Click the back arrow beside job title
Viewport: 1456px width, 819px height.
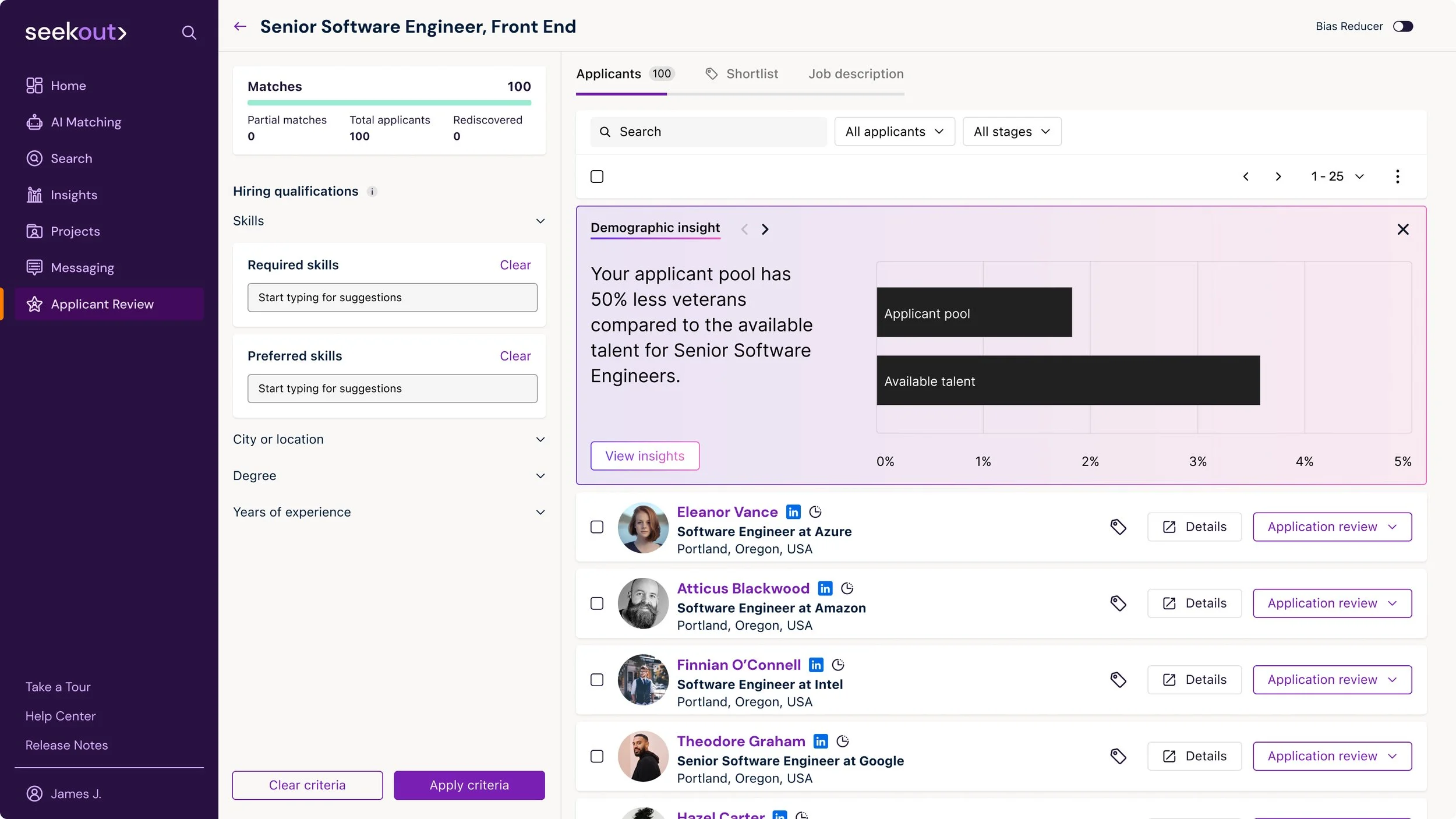[240, 27]
